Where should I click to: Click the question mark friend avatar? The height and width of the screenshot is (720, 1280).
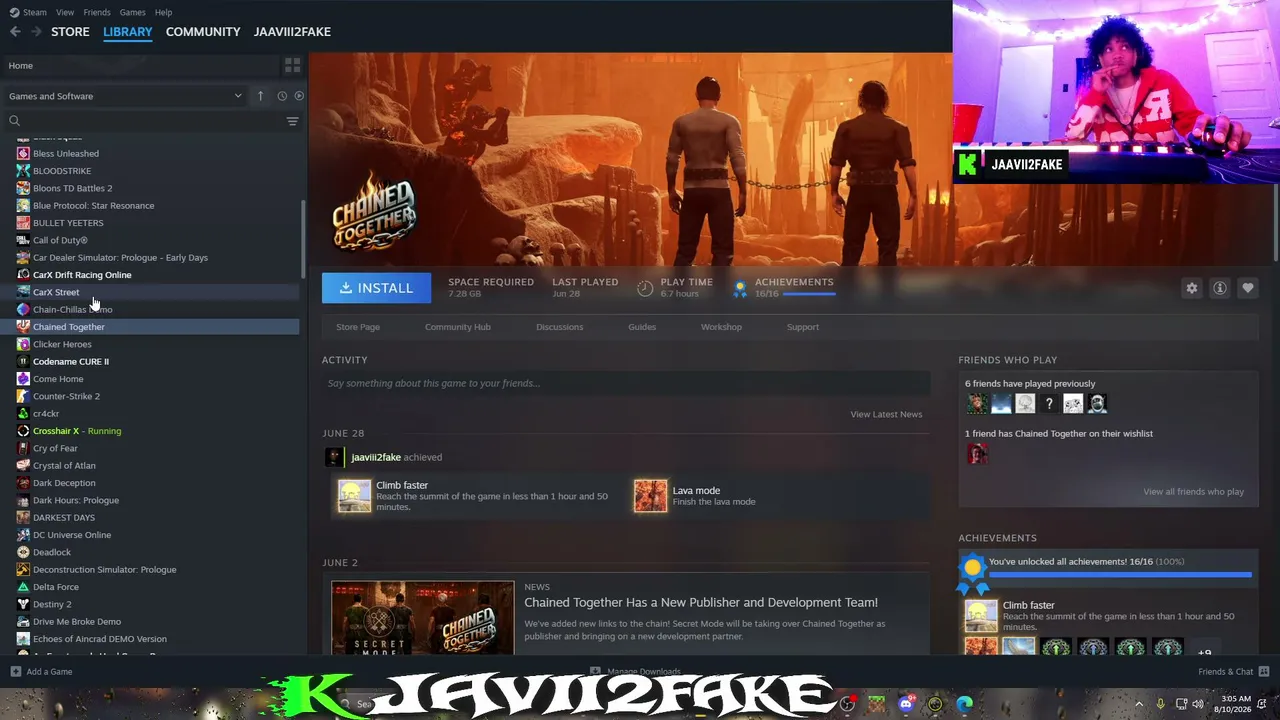pos(1049,404)
